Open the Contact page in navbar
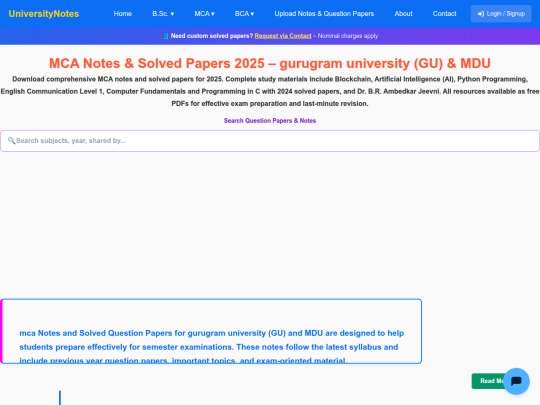 [444, 14]
